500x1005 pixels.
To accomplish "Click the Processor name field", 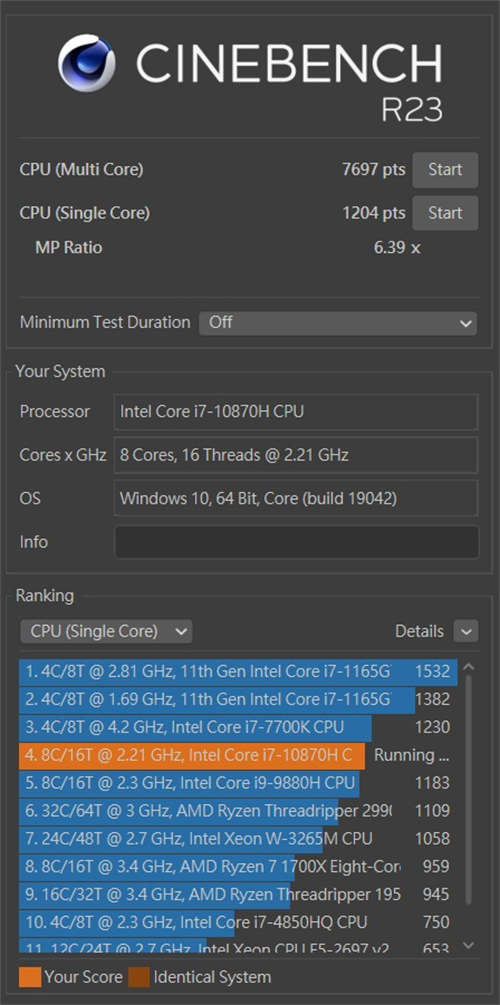I will click(x=296, y=411).
